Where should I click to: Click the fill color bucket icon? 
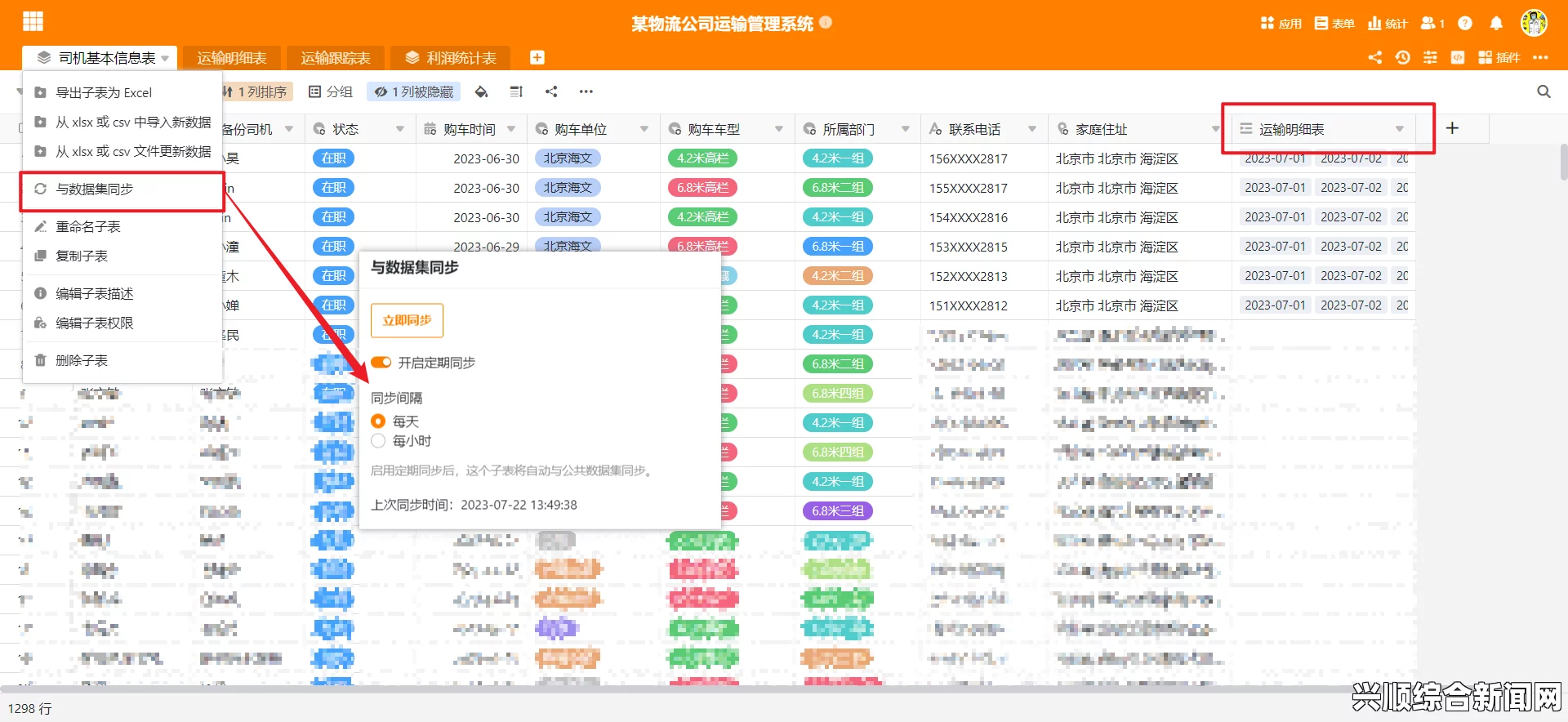(x=482, y=91)
